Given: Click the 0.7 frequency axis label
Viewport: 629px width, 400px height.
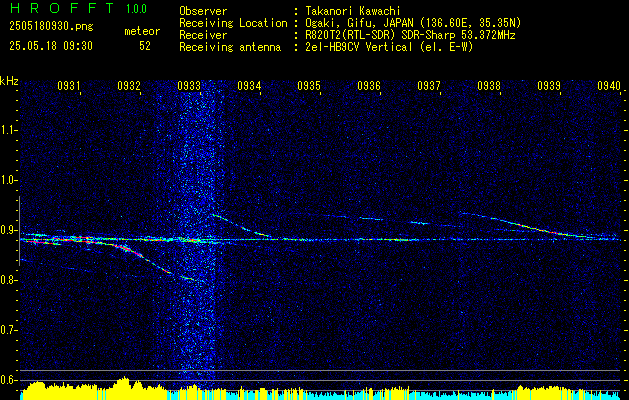Looking at the screenshot, I should tap(9, 330).
